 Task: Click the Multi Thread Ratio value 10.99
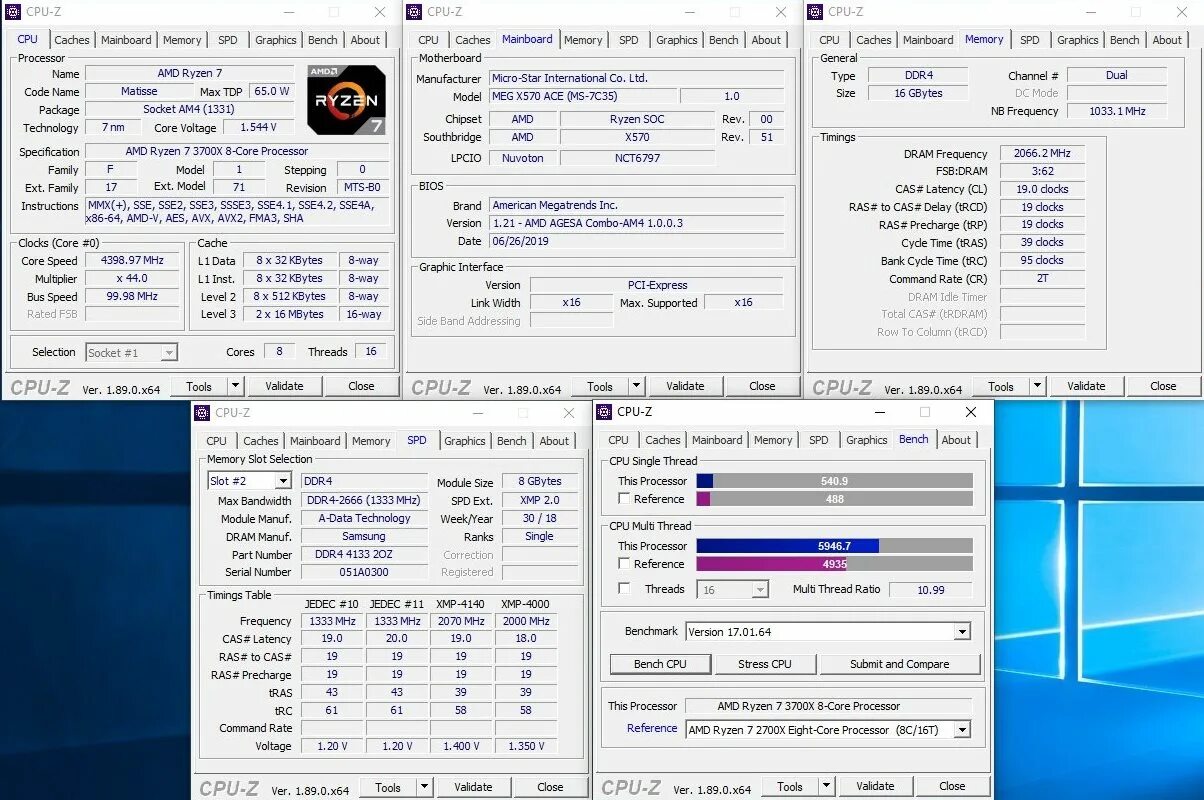(930, 590)
